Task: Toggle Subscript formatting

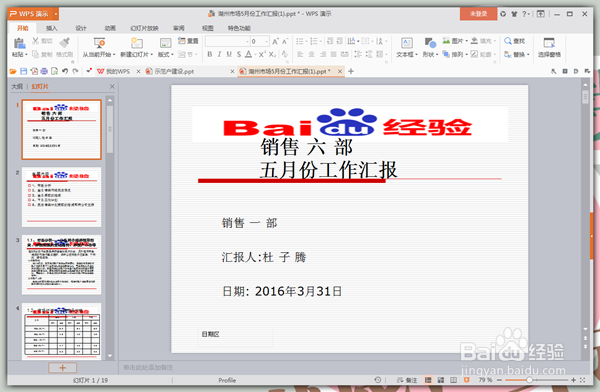Action: pos(272,54)
